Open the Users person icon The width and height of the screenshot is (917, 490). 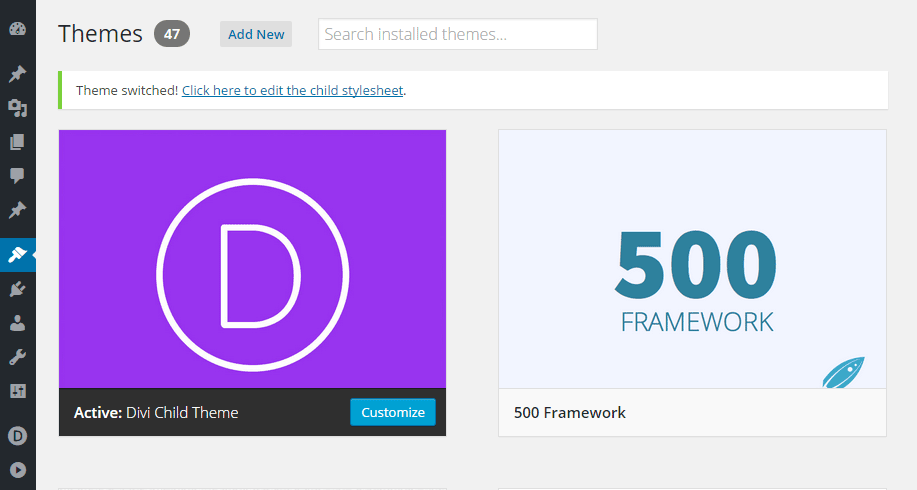pos(18,323)
